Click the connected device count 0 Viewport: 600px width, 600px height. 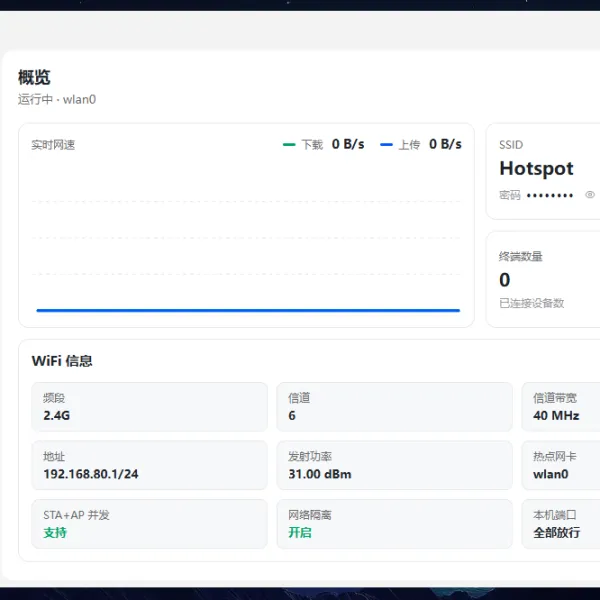pyautogui.click(x=505, y=280)
